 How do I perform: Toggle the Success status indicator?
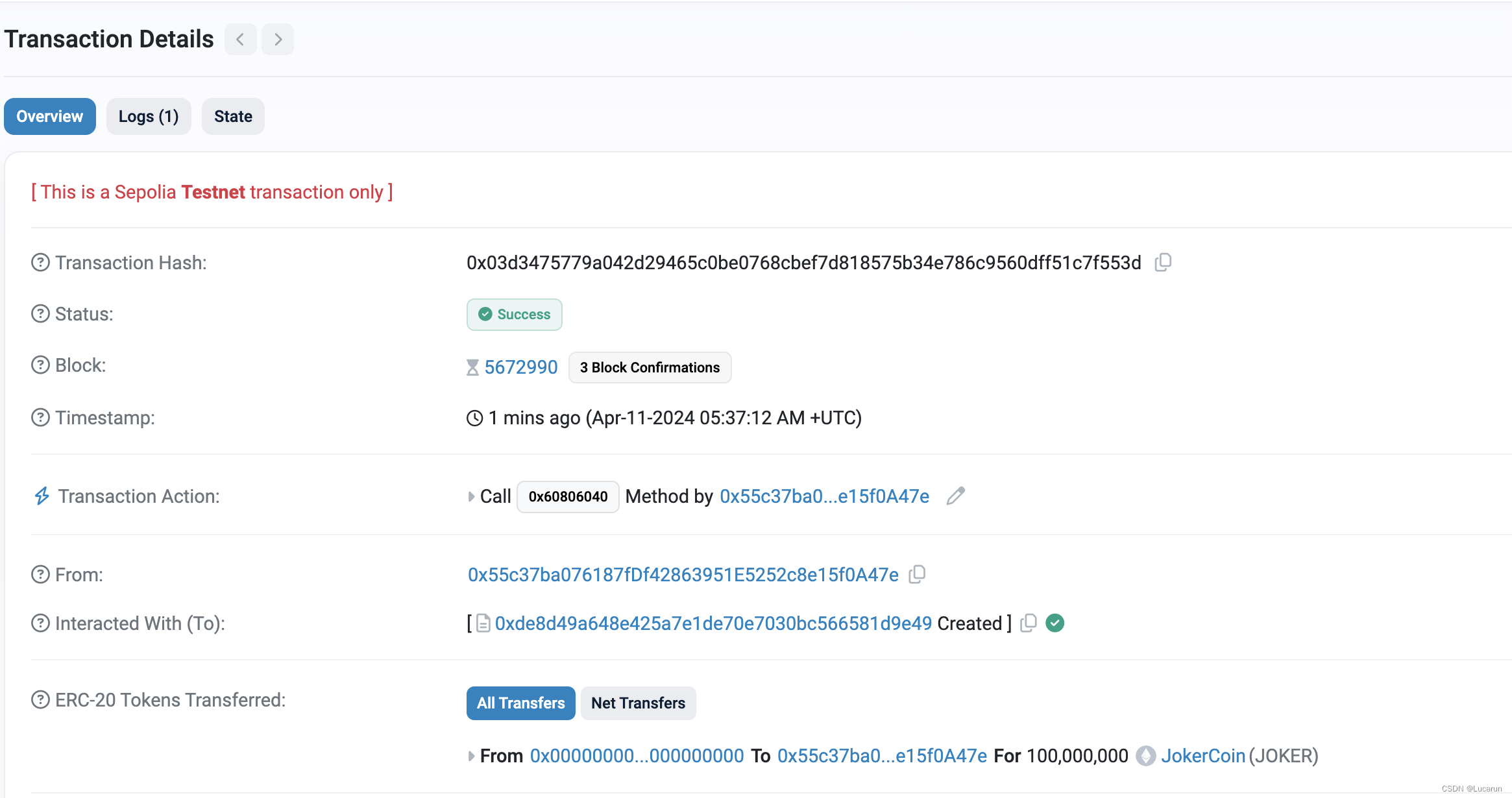tap(514, 315)
